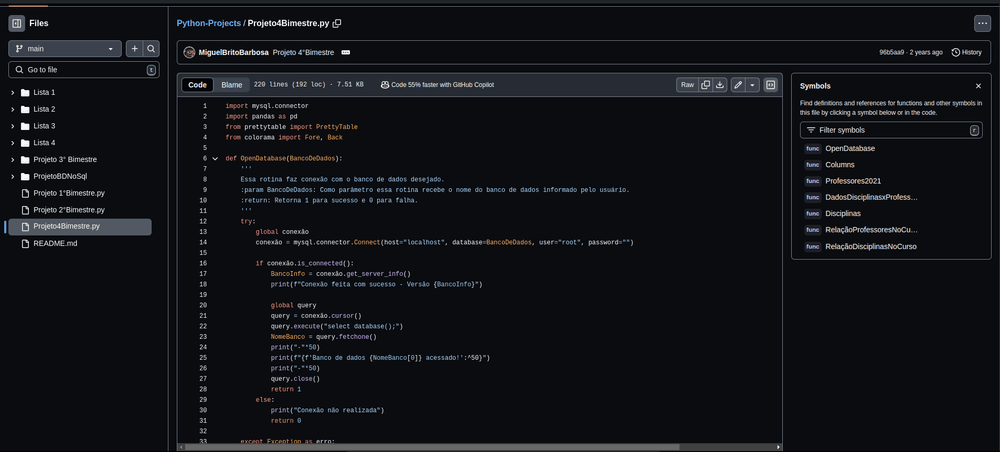
Task: Download raw file icon
Action: [x=720, y=85]
